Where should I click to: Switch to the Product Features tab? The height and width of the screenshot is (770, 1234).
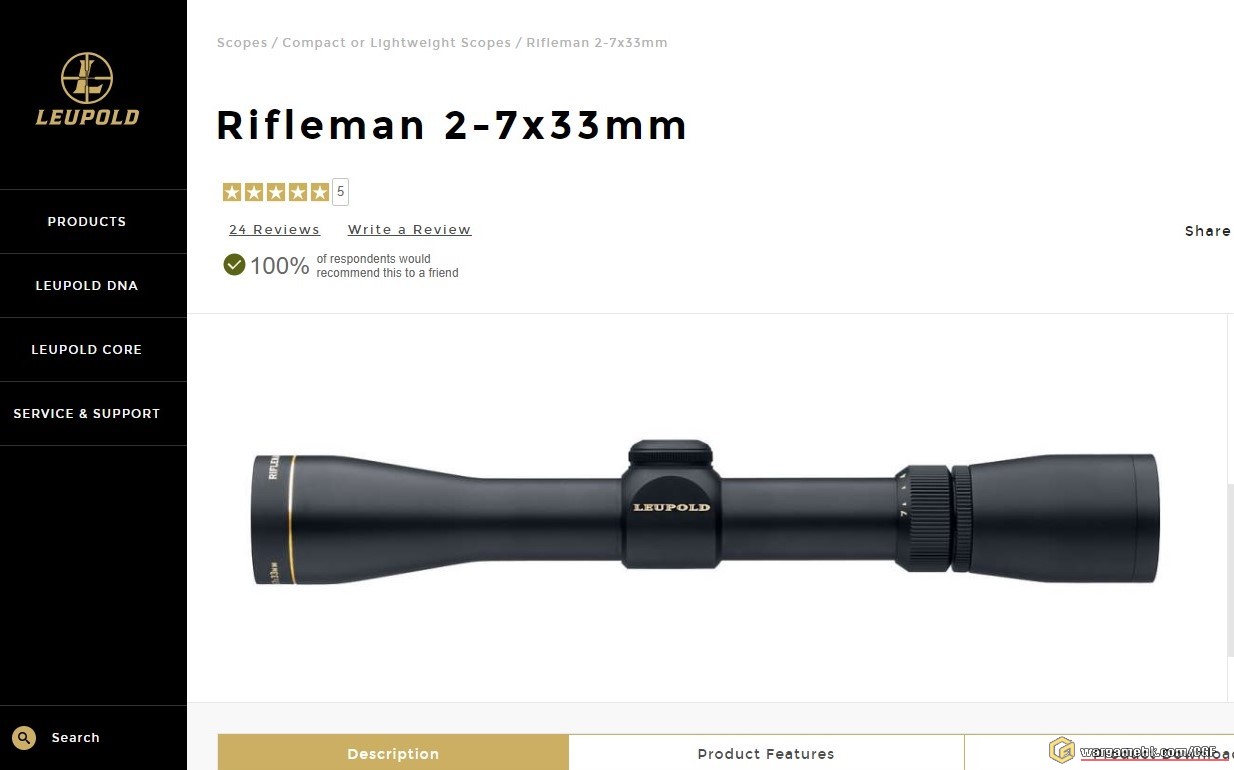click(x=766, y=753)
